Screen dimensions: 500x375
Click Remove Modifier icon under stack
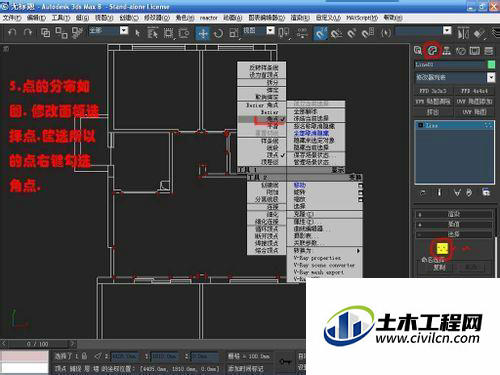point(469,193)
